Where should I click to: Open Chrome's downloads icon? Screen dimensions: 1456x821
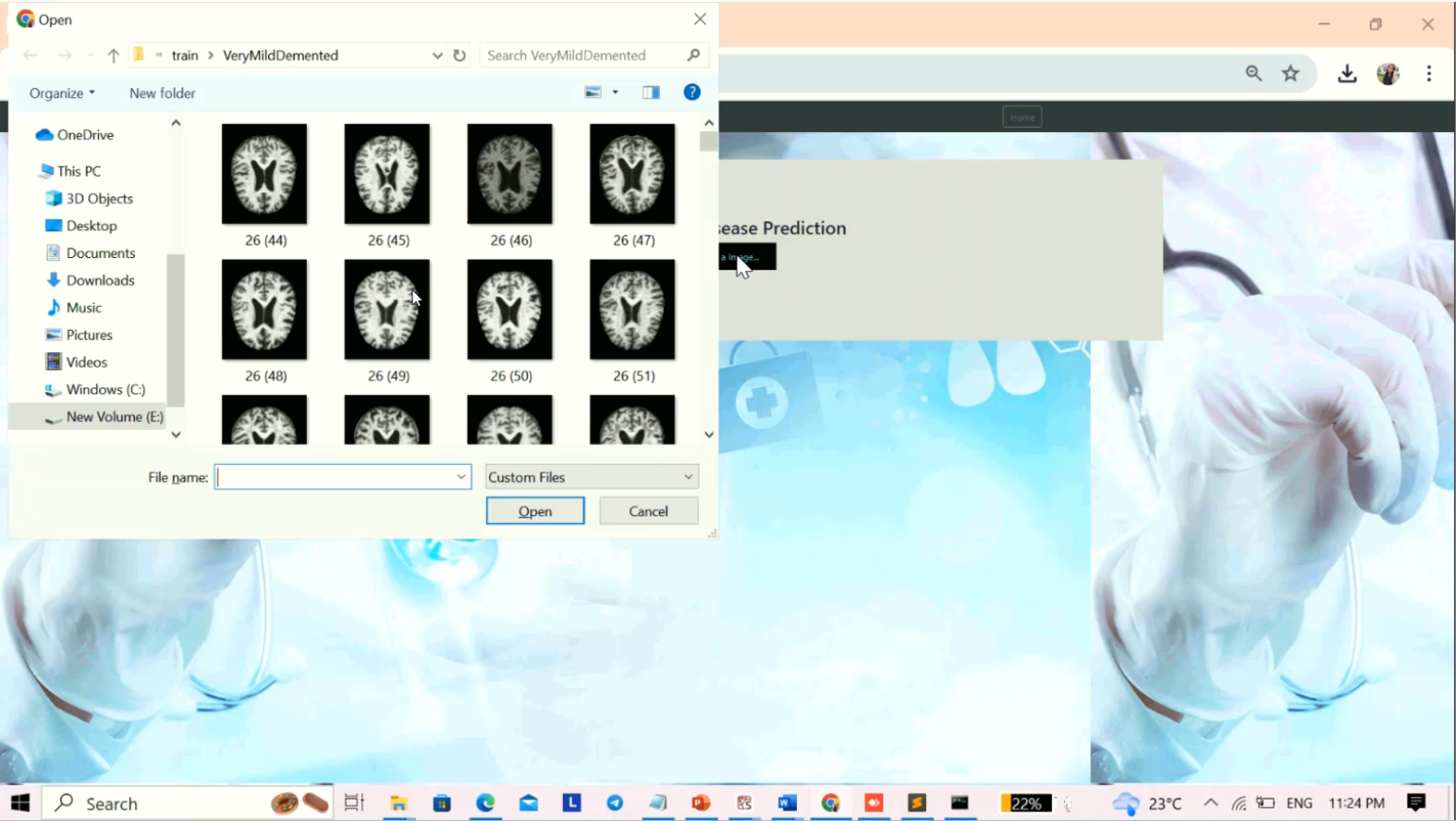coord(1346,74)
